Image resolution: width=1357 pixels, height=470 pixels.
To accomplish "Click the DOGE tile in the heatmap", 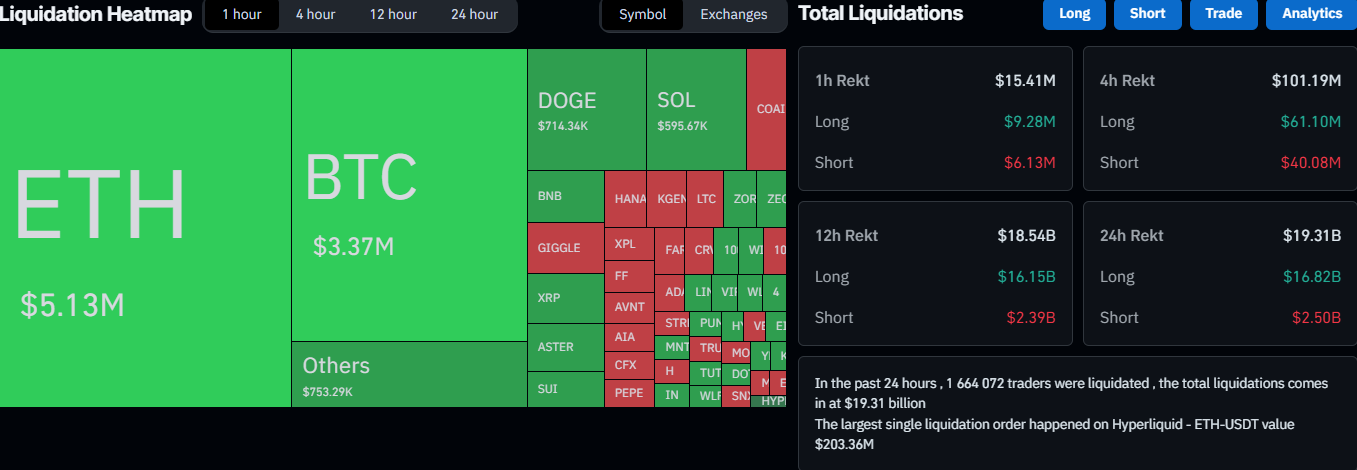I will click(586, 110).
